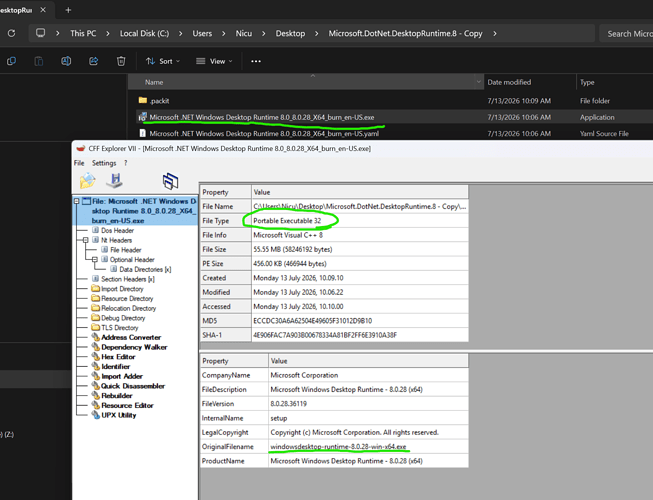Click the Hex Editor tool icon
Screen dimensions: 653x500
click(x=95, y=357)
